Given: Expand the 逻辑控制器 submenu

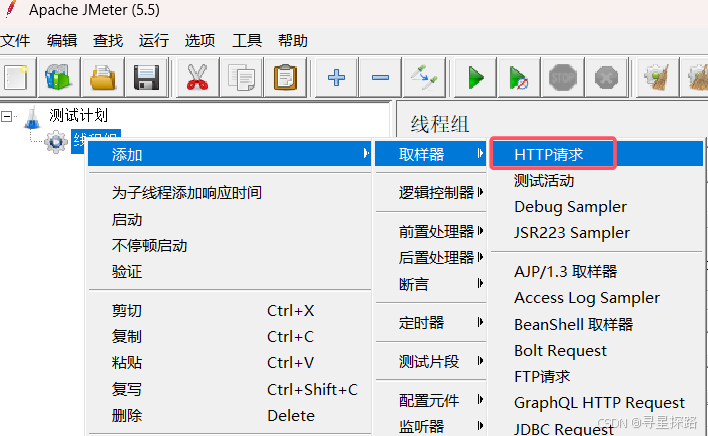Looking at the screenshot, I should point(431,193).
